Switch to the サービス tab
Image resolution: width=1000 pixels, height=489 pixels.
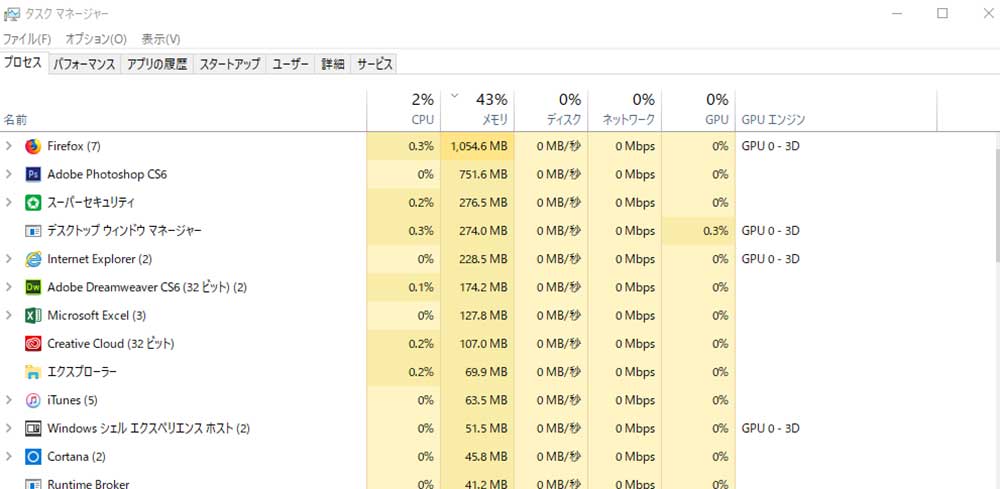pos(374,64)
